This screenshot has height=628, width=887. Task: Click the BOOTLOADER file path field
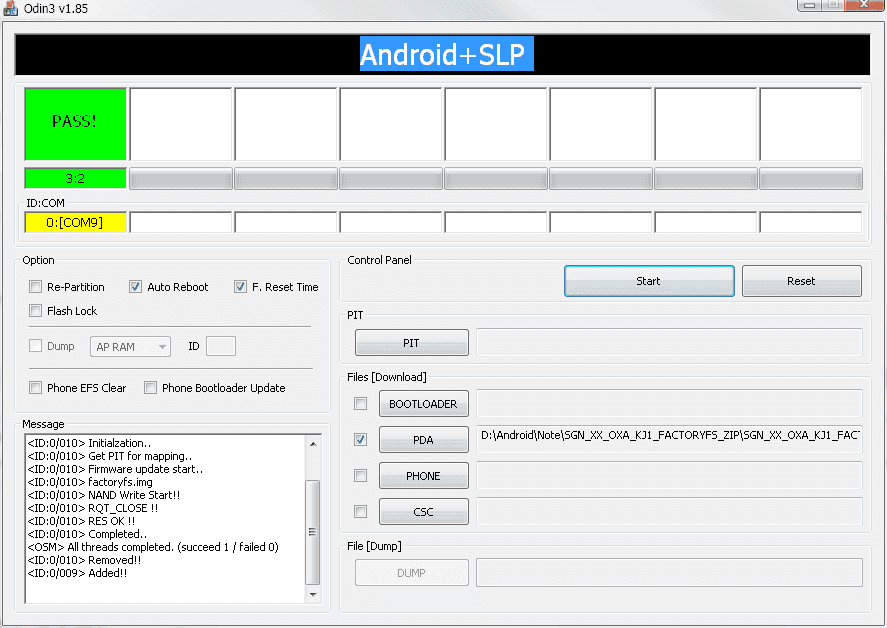tap(669, 403)
